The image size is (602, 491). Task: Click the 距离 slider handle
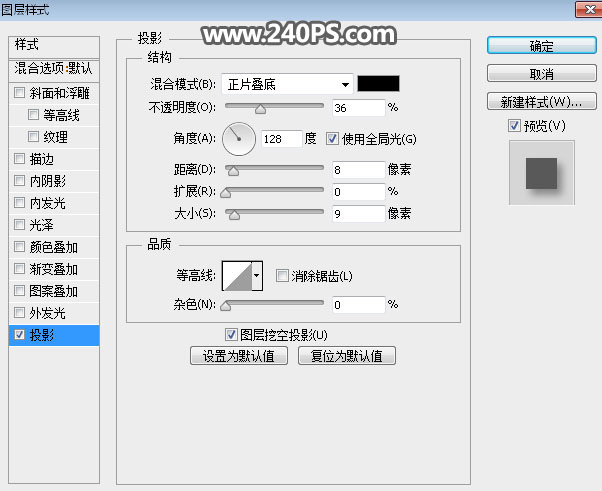click(233, 171)
